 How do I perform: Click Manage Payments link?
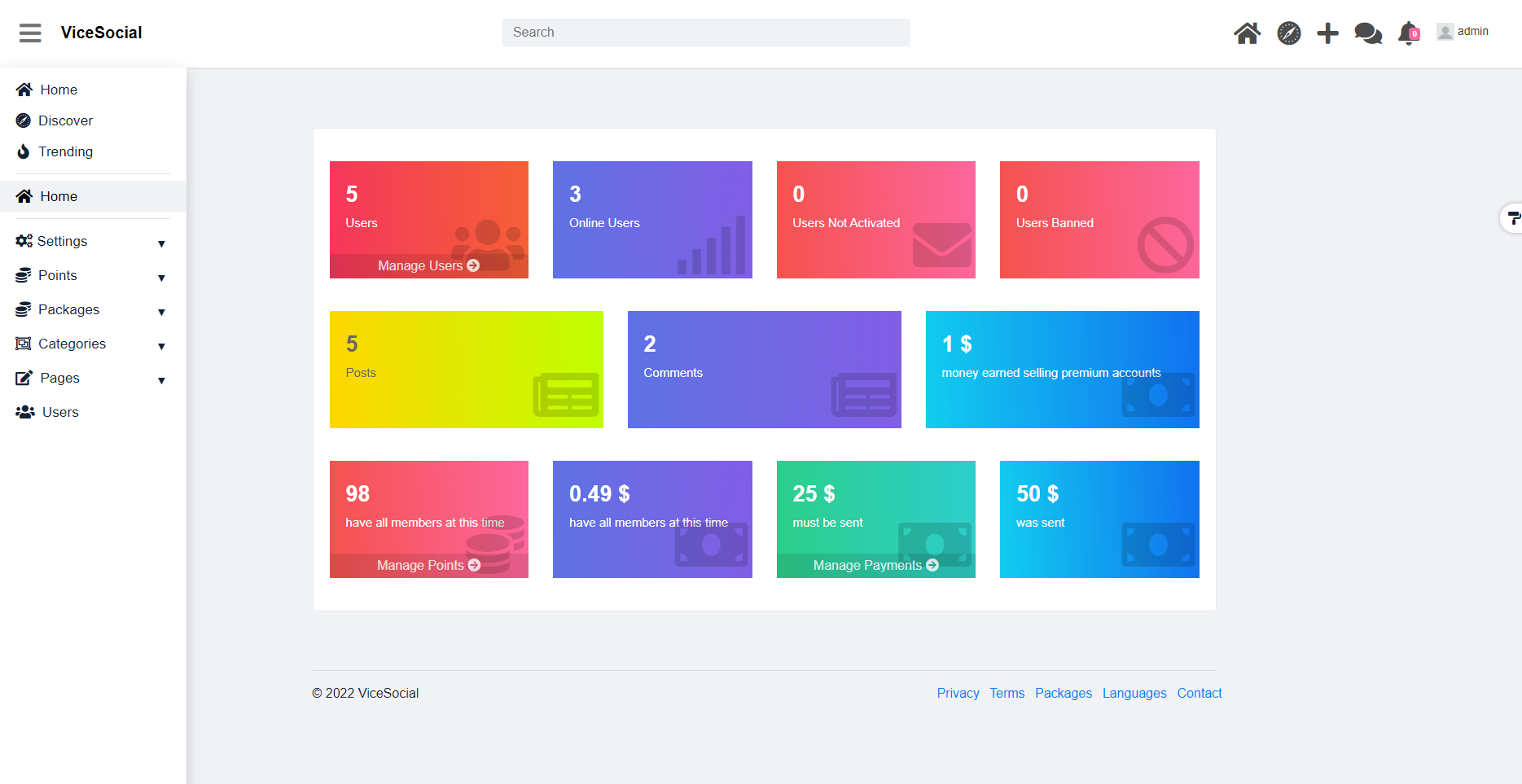pyautogui.click(x=875, y=565)
